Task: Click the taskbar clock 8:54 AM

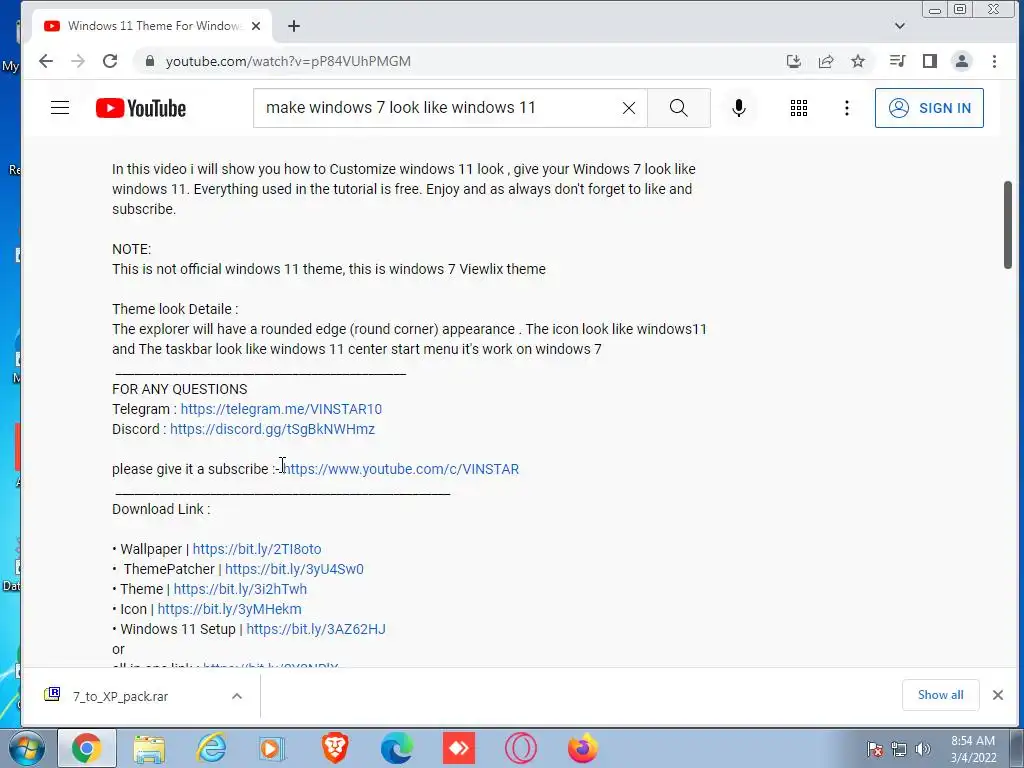Action: tap(973, 749)
